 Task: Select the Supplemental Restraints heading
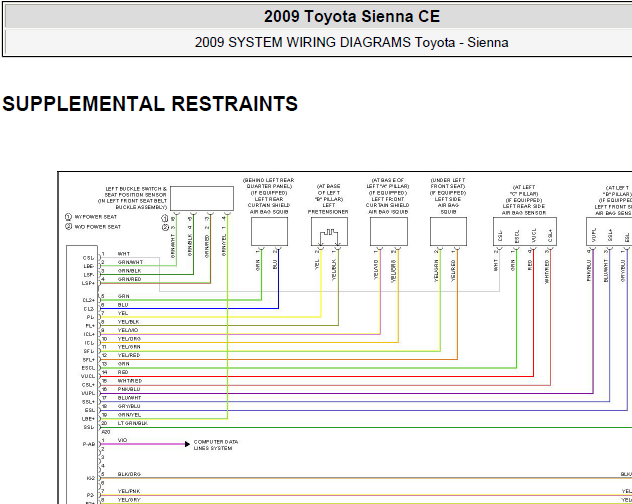150,104
